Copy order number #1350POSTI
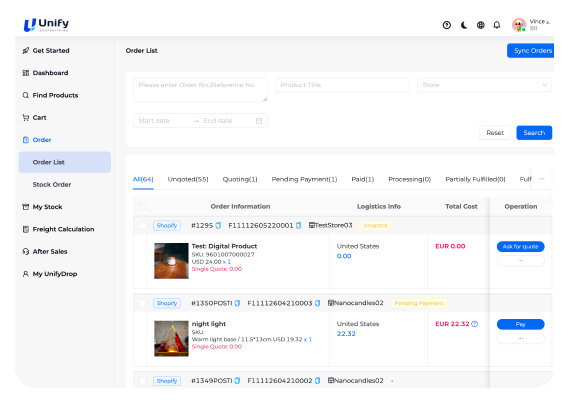 click(x=237, y=303)
